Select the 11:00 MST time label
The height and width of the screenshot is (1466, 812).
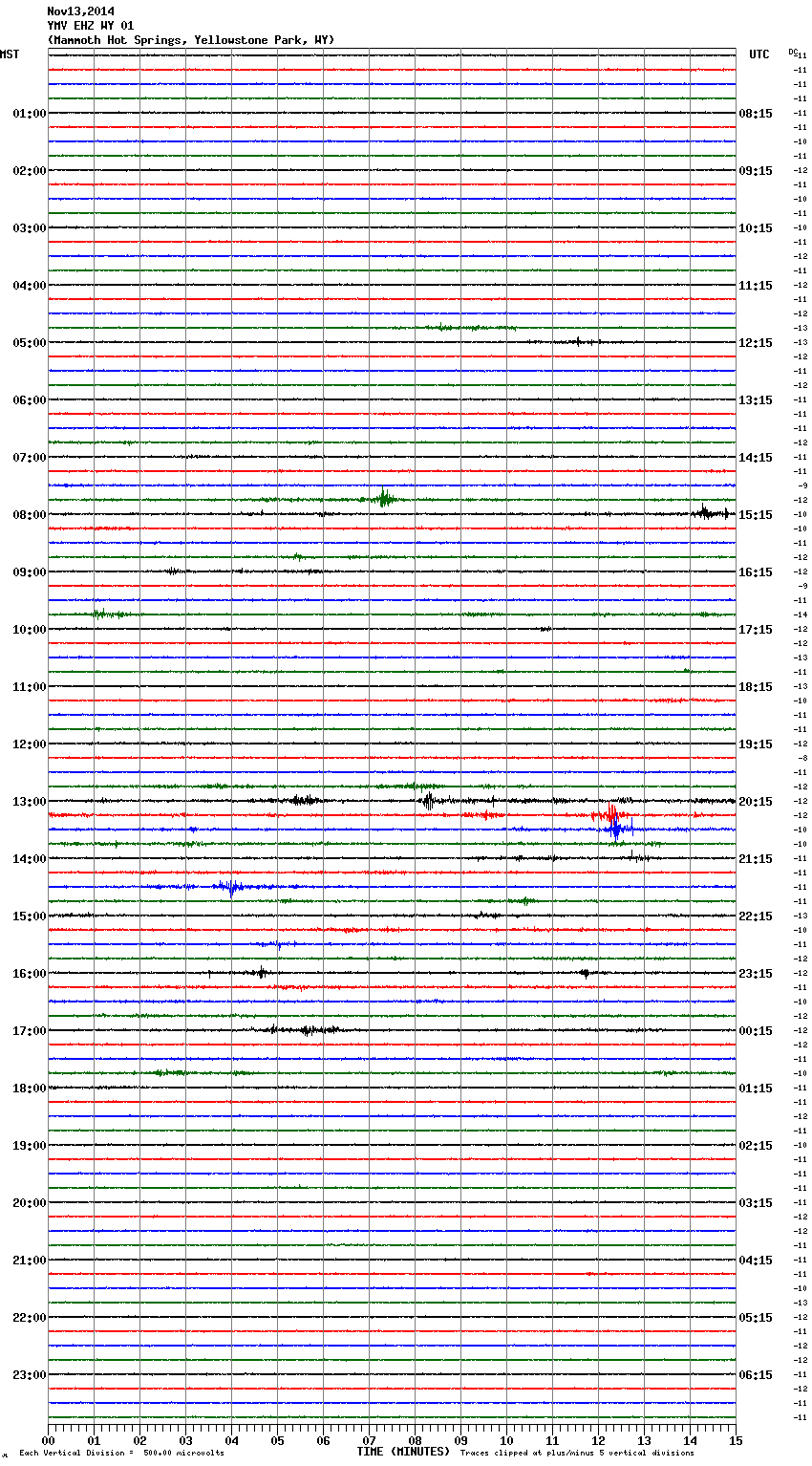[30, 687]
